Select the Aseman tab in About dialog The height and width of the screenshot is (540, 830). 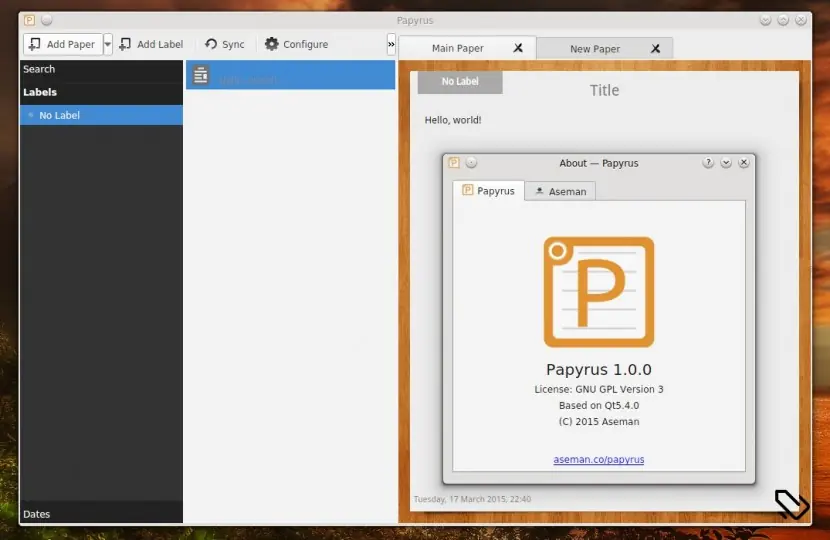(561, 192)
